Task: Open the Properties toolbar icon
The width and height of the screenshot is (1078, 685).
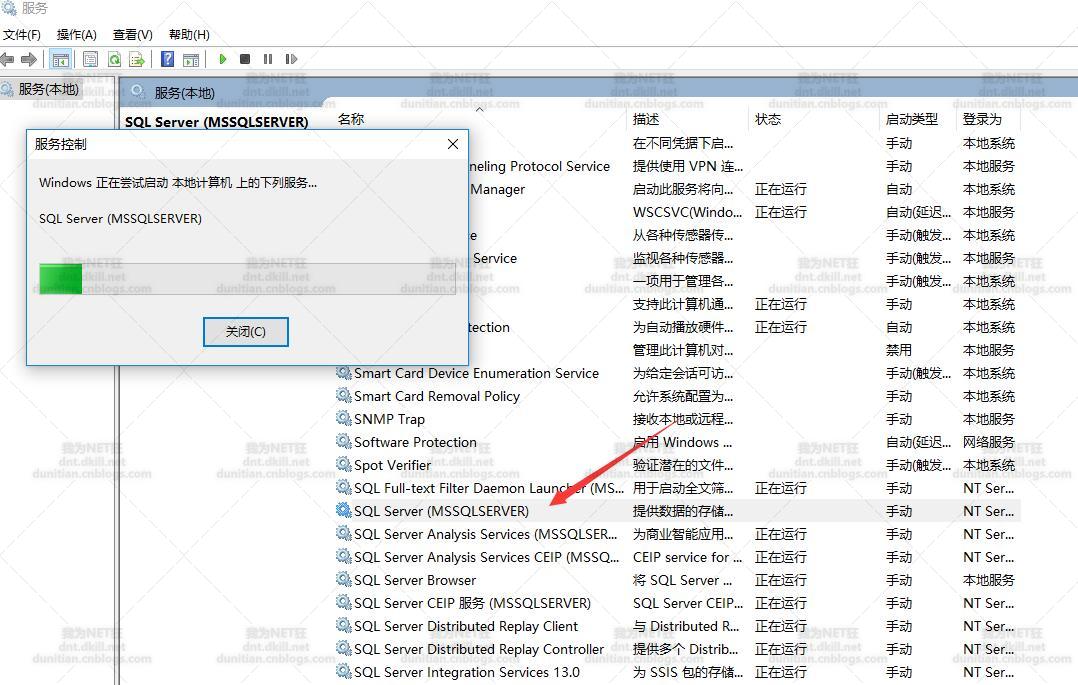Action: click(x=90, y=59)
